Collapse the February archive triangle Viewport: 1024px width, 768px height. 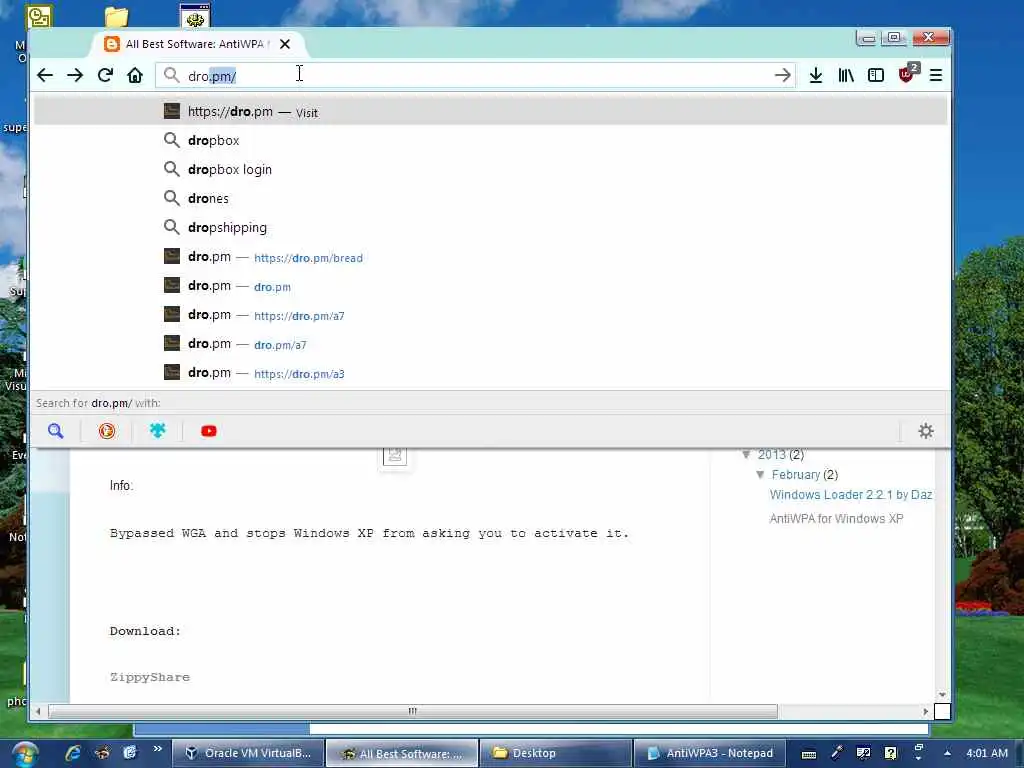coord(760,474)
